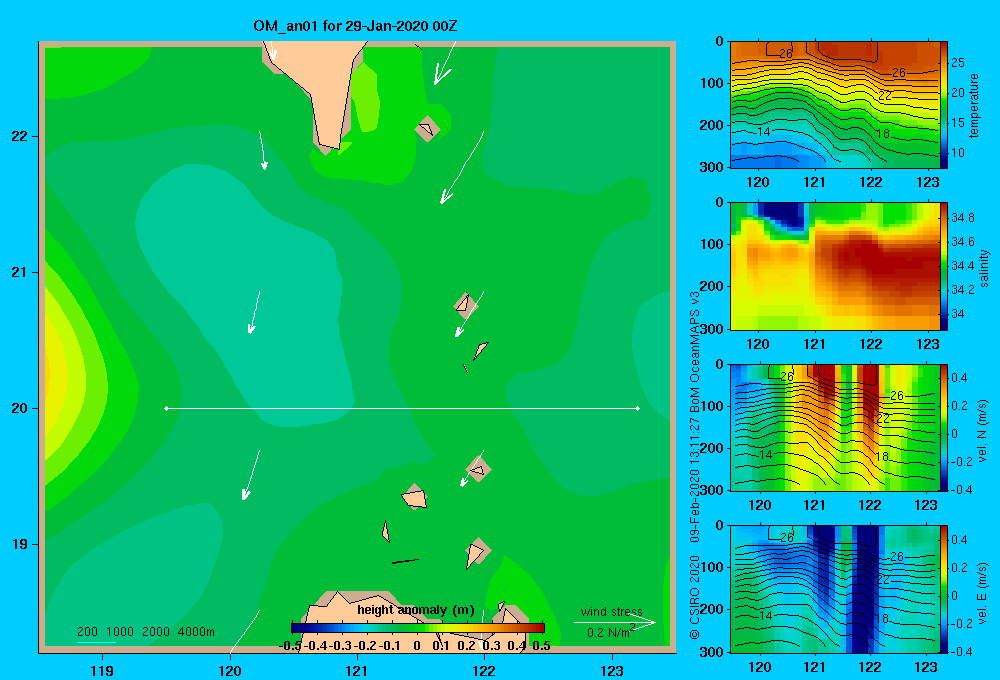Click depth label 300 on salinity panel

710,329
